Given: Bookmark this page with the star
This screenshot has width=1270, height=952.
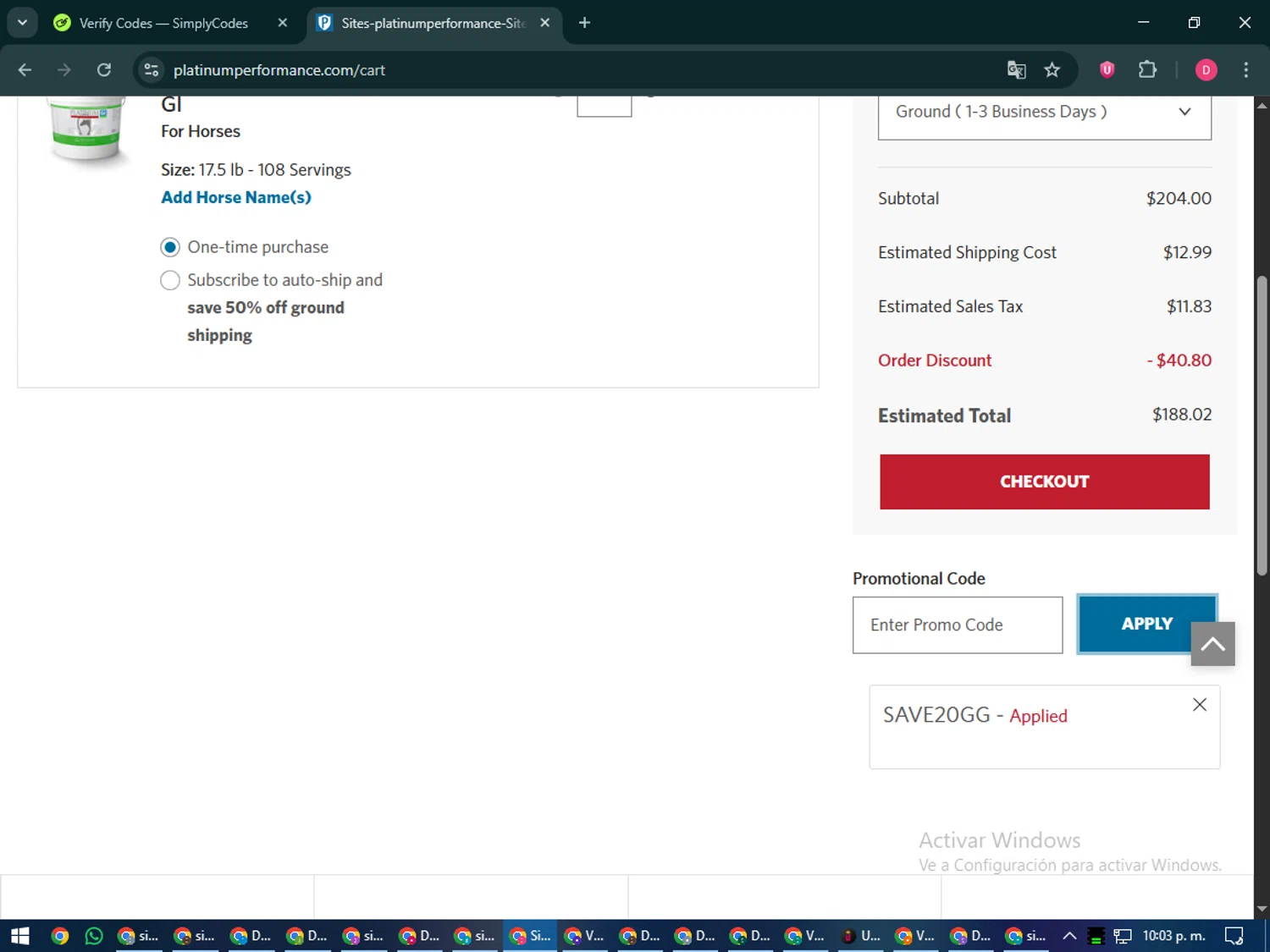Looking at the screenshot, I should [x=1052, y=70].
